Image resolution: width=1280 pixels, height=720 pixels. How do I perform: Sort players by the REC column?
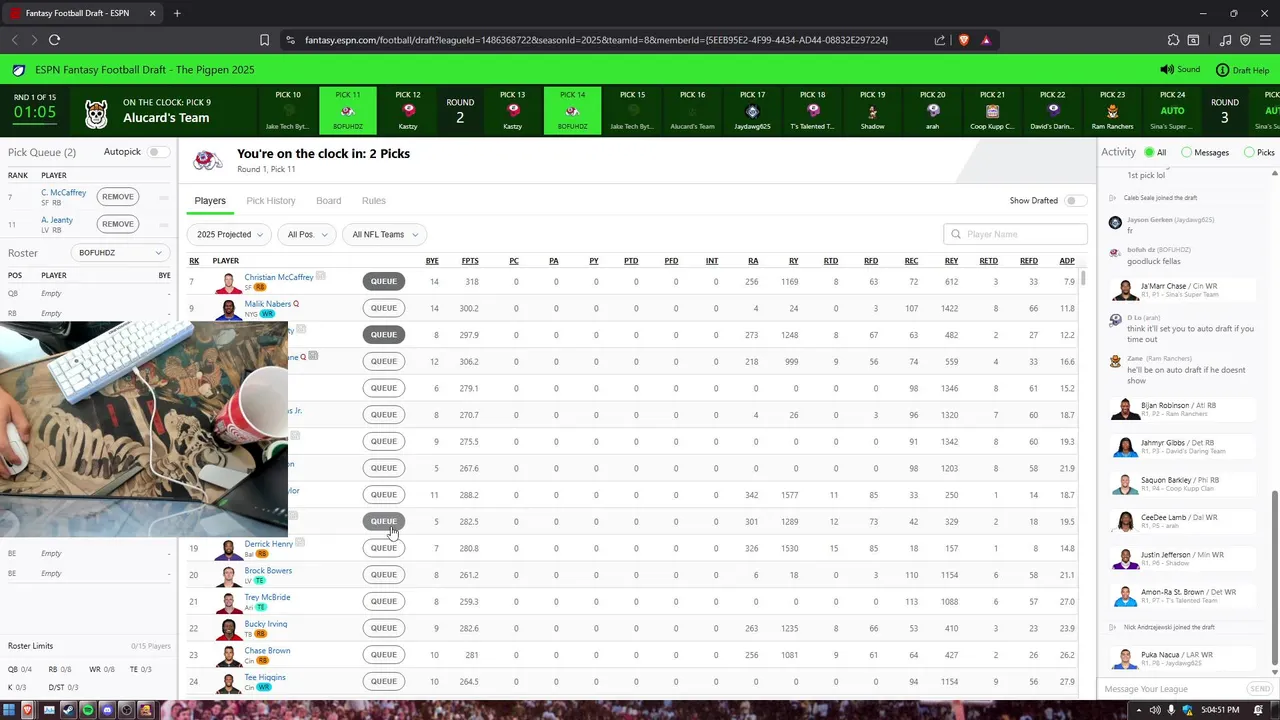[x=911, y=261]
